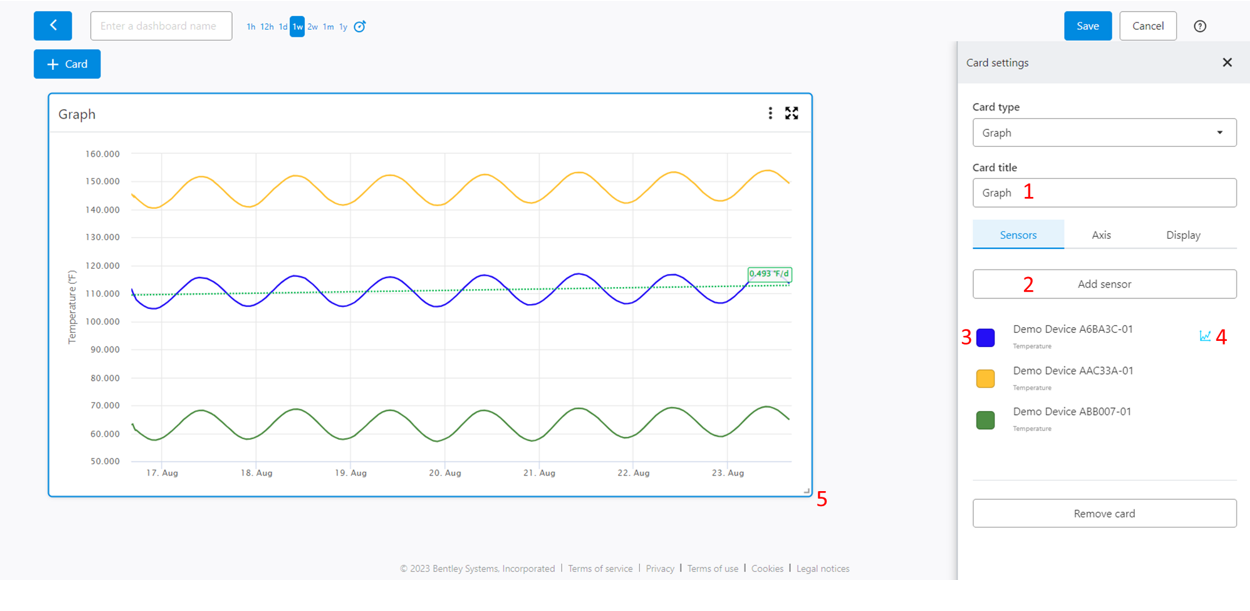Save the dashboard
1250x611 pixels.
(1087, 26)
